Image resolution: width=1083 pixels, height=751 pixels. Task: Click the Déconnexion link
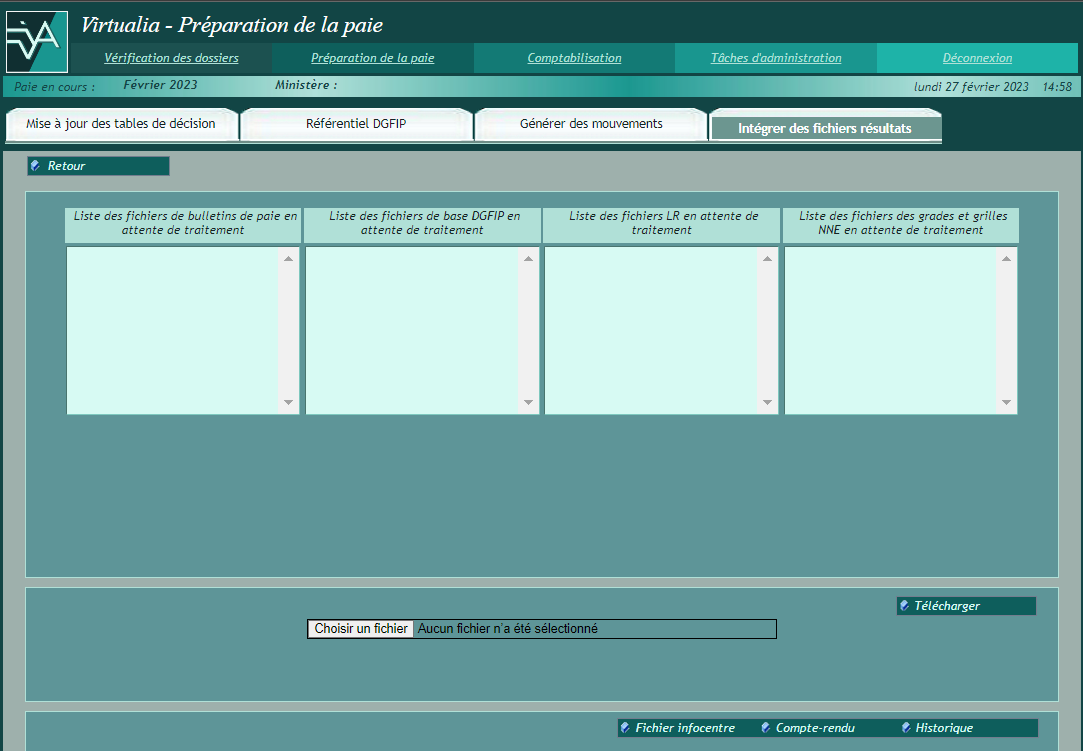click(977, 58)
